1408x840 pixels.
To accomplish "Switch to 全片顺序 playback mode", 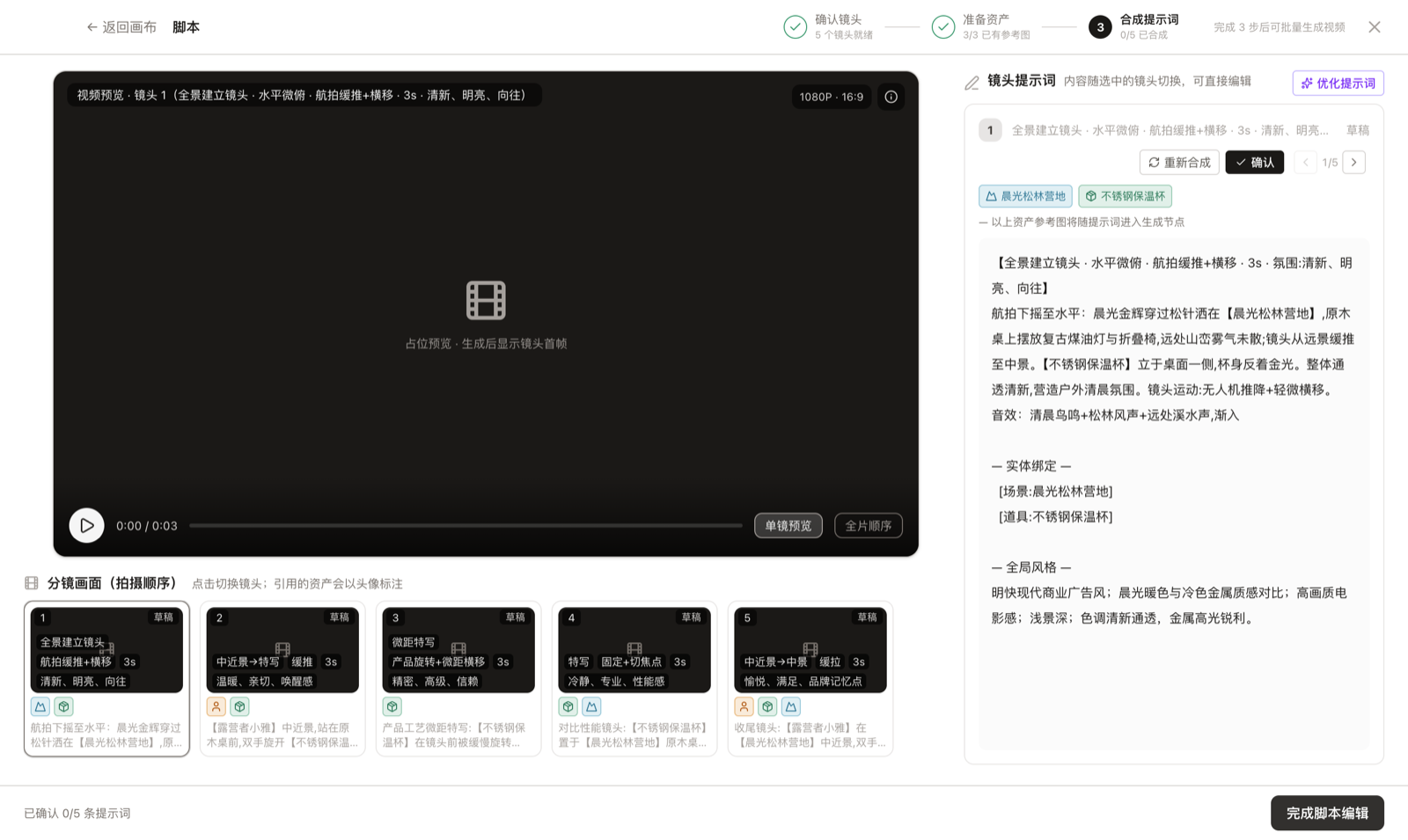I will [x=869, y=526].
